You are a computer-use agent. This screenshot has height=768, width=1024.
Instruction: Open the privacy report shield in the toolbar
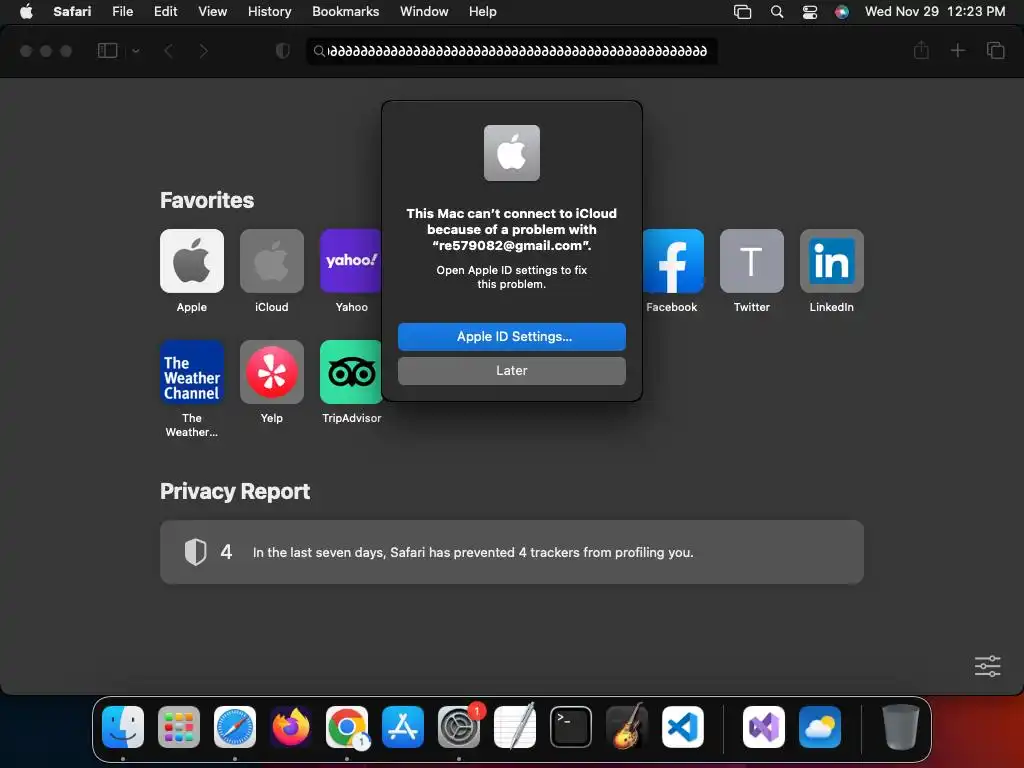click(283, 50)
